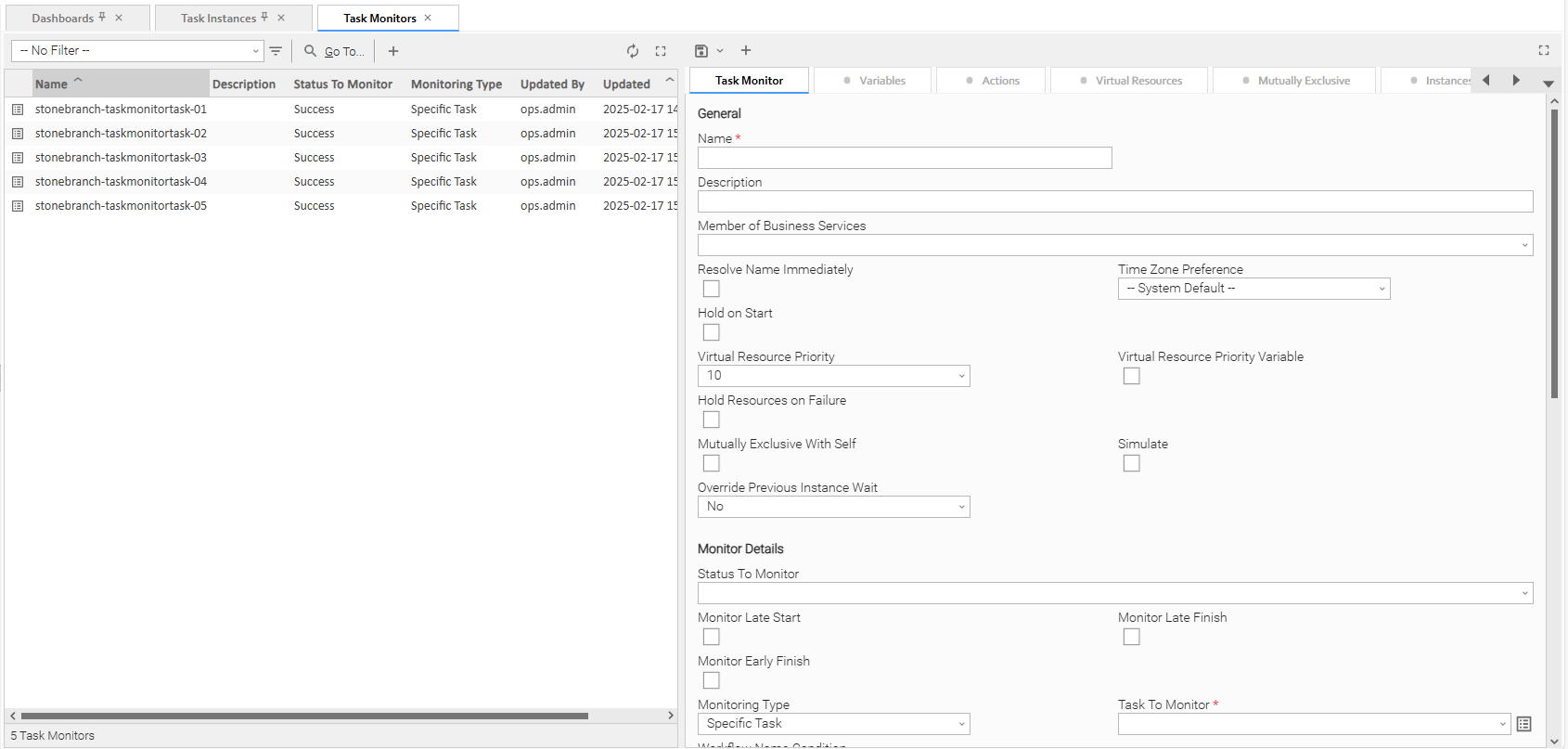Expand the Status To Monitor dropdown
This screenshot has height=749, width=1568.
tap(1114, 593)
